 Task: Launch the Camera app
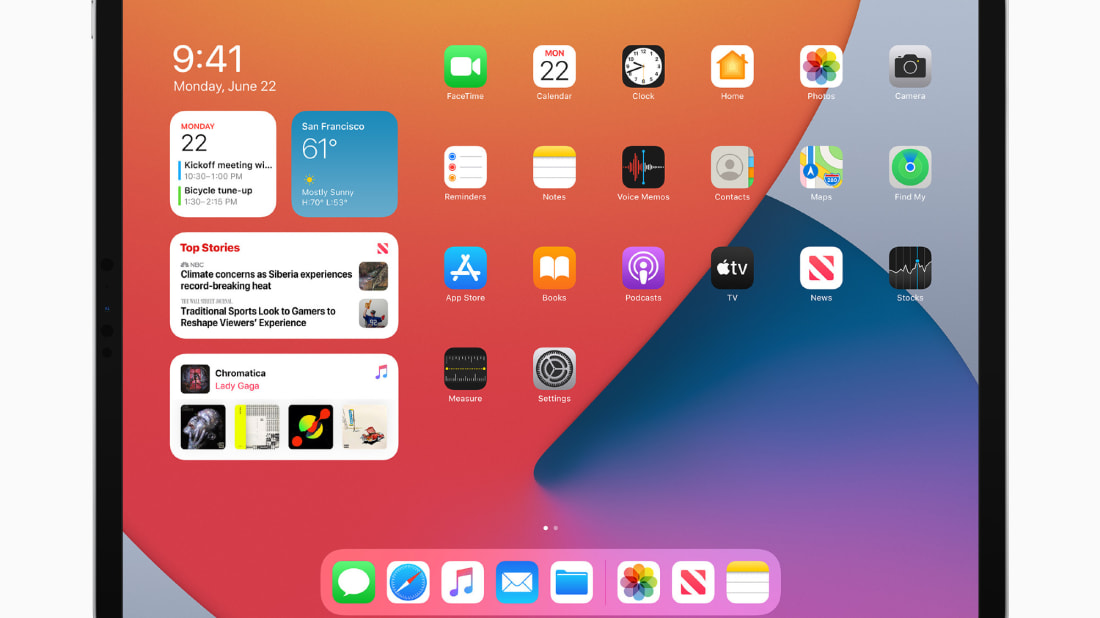tap(910, 67)
